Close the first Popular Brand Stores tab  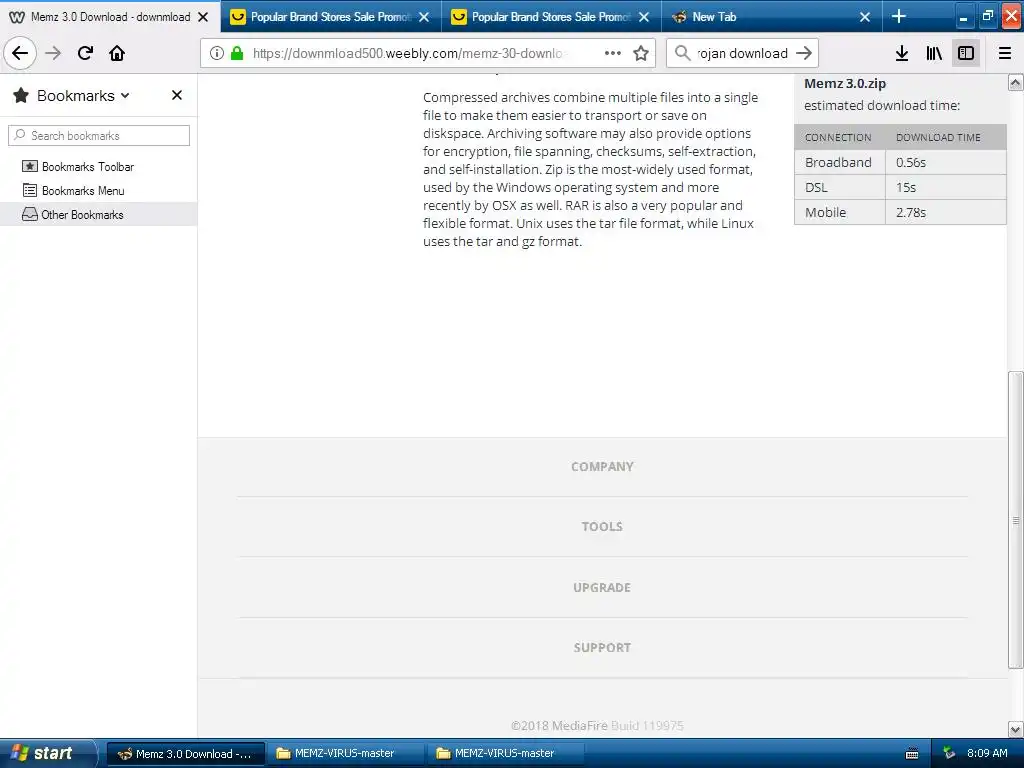click(424, 17)
